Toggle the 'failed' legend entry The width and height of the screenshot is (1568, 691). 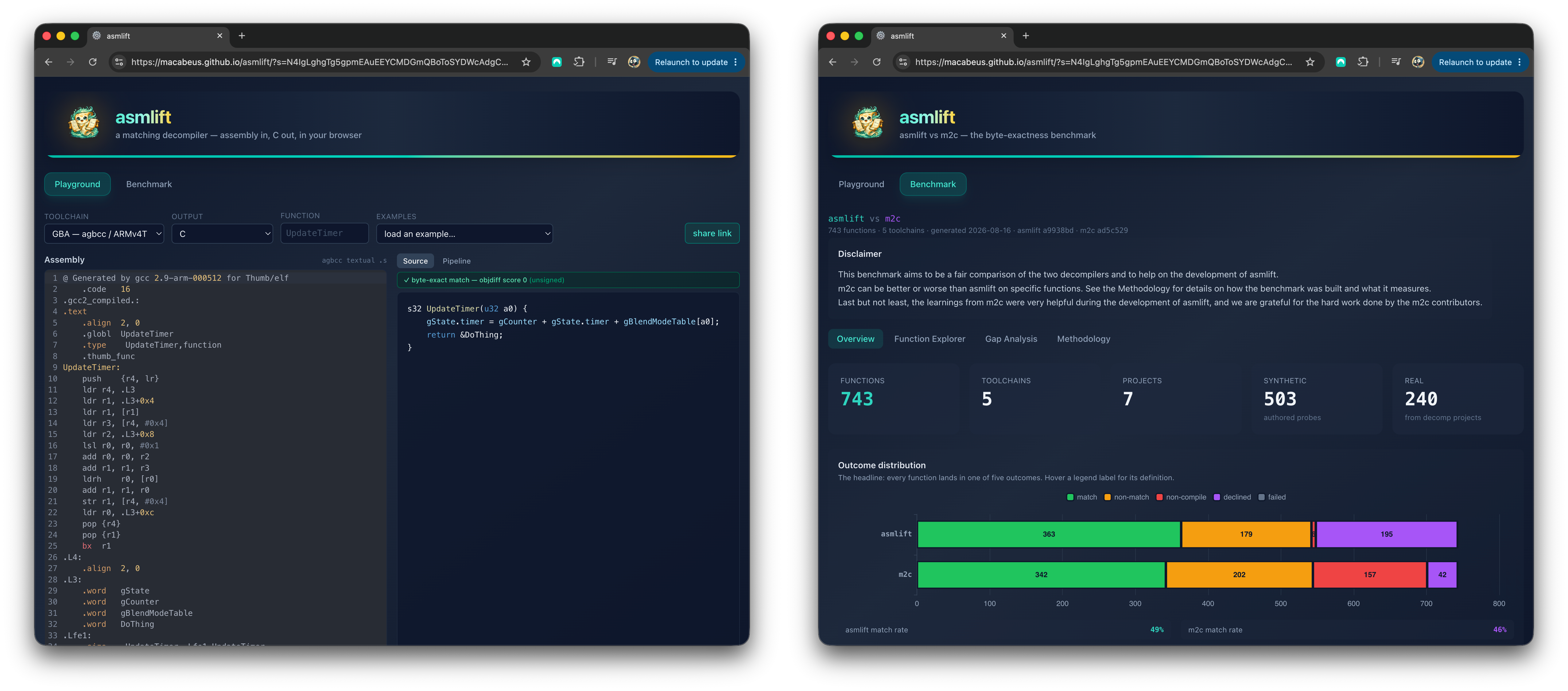coord(1272,497)
